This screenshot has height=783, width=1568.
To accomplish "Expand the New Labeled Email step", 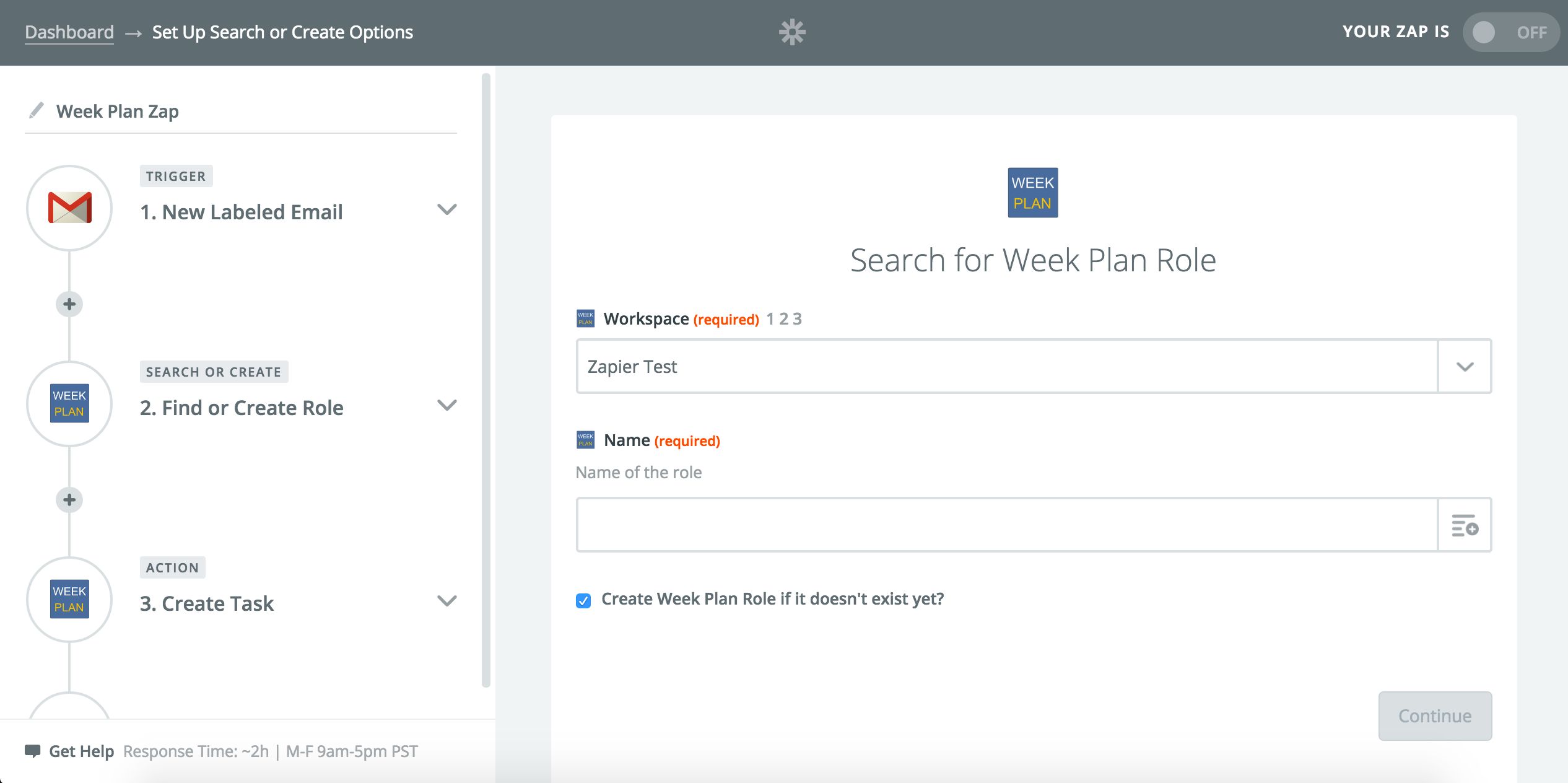I will point(447,209).
